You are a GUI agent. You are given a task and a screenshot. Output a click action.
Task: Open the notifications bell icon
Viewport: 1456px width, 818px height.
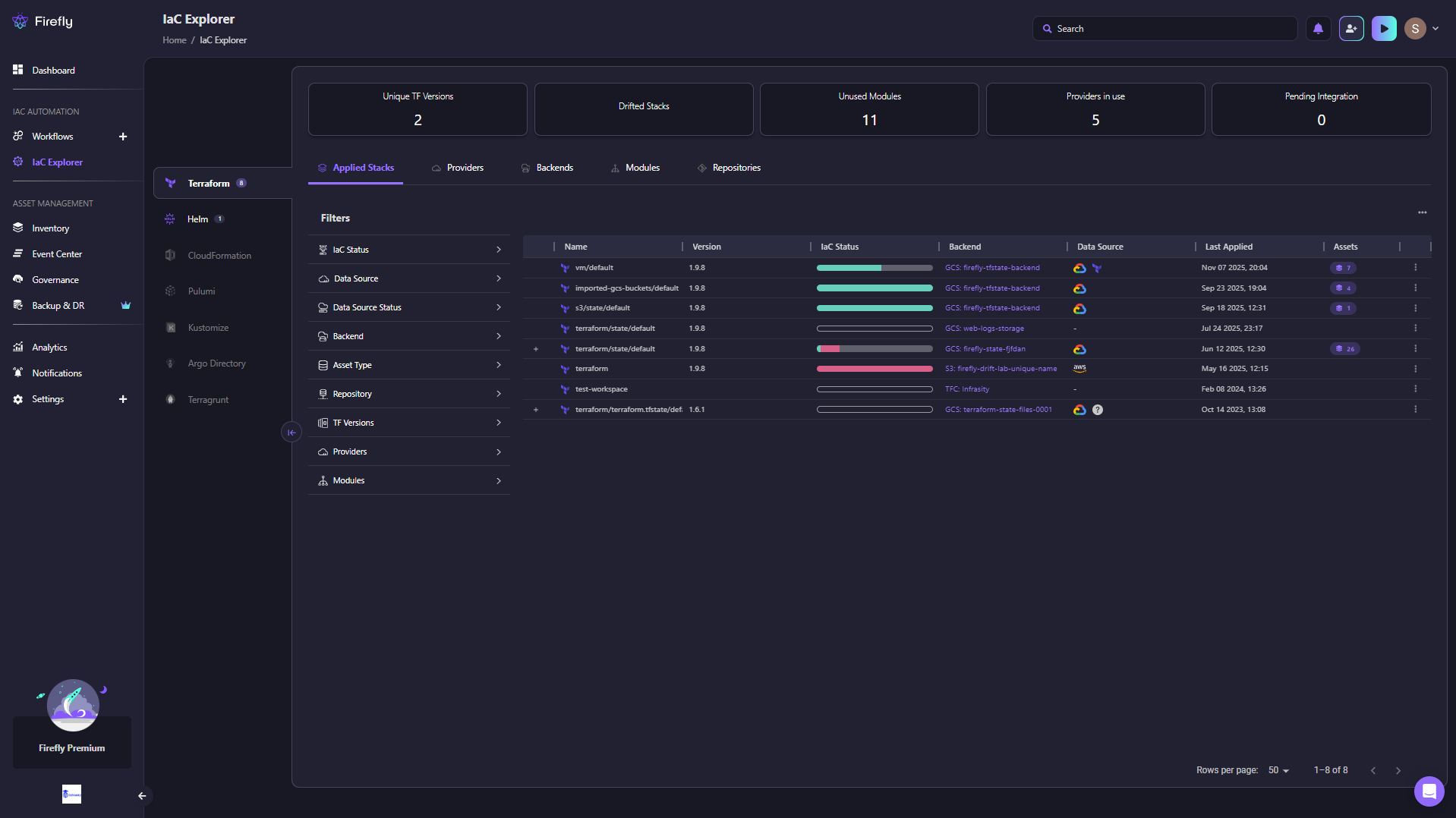pyautogui.click(x=1318, y=29)
